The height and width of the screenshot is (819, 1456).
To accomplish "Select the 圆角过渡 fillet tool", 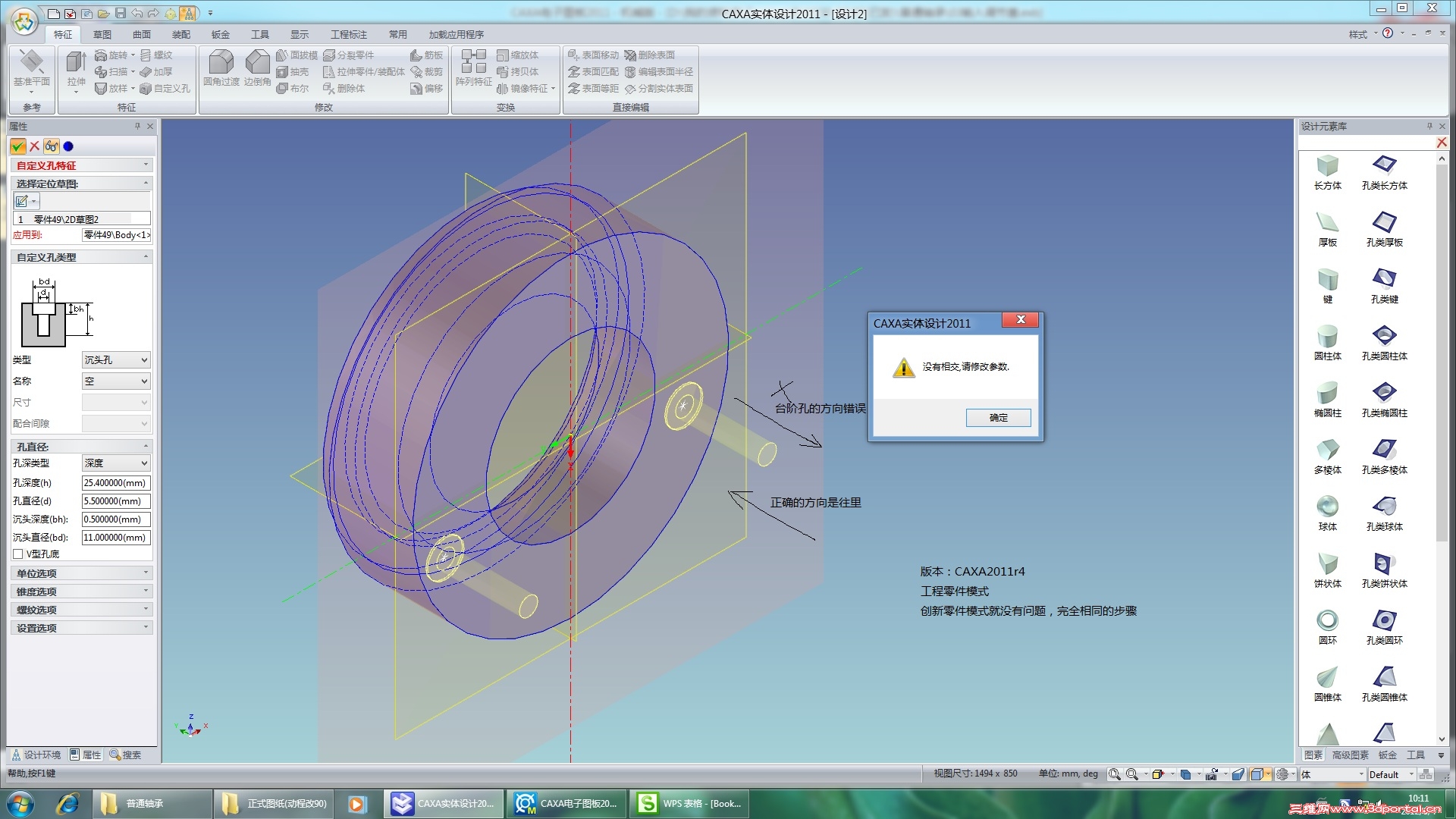I will (x=221, y=68).
